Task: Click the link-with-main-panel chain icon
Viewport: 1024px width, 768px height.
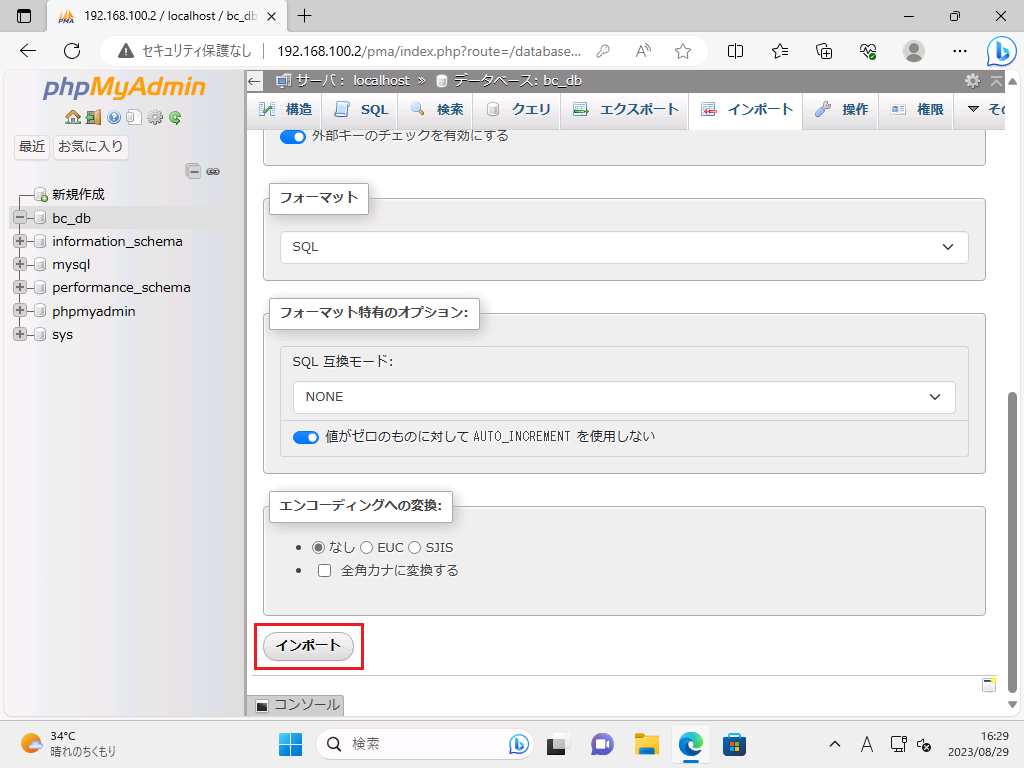Action: coord(213,171)
